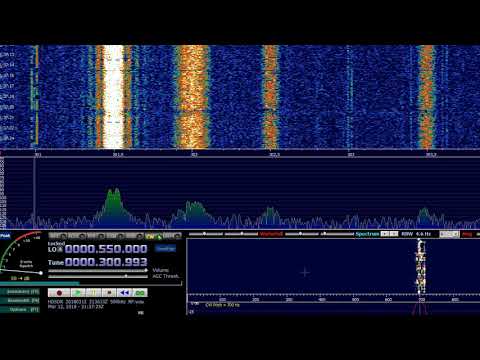
Task: Click the blue Rewind button
Action: click(125, 293)
